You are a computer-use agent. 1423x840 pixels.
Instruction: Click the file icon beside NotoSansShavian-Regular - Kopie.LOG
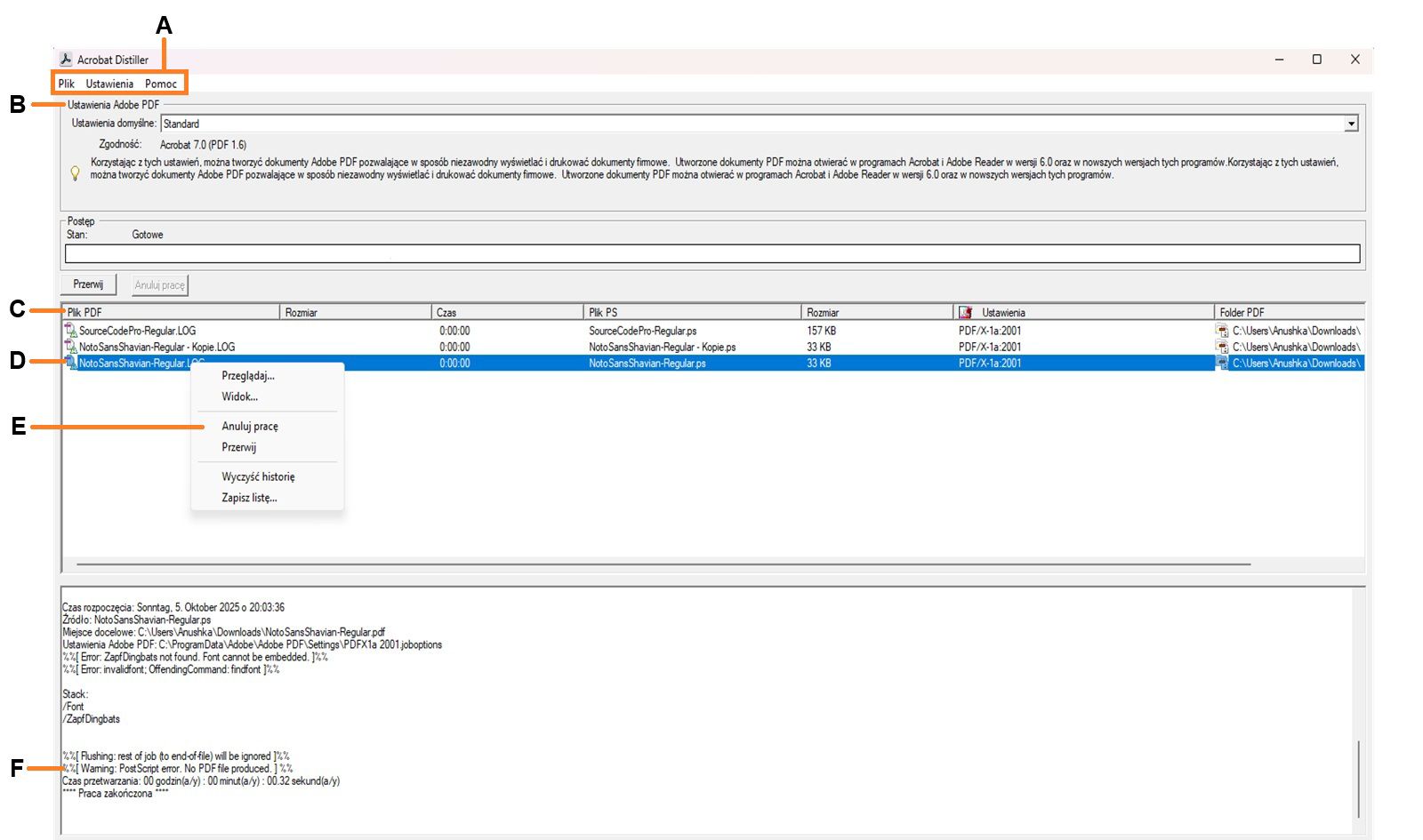[71, 347]
